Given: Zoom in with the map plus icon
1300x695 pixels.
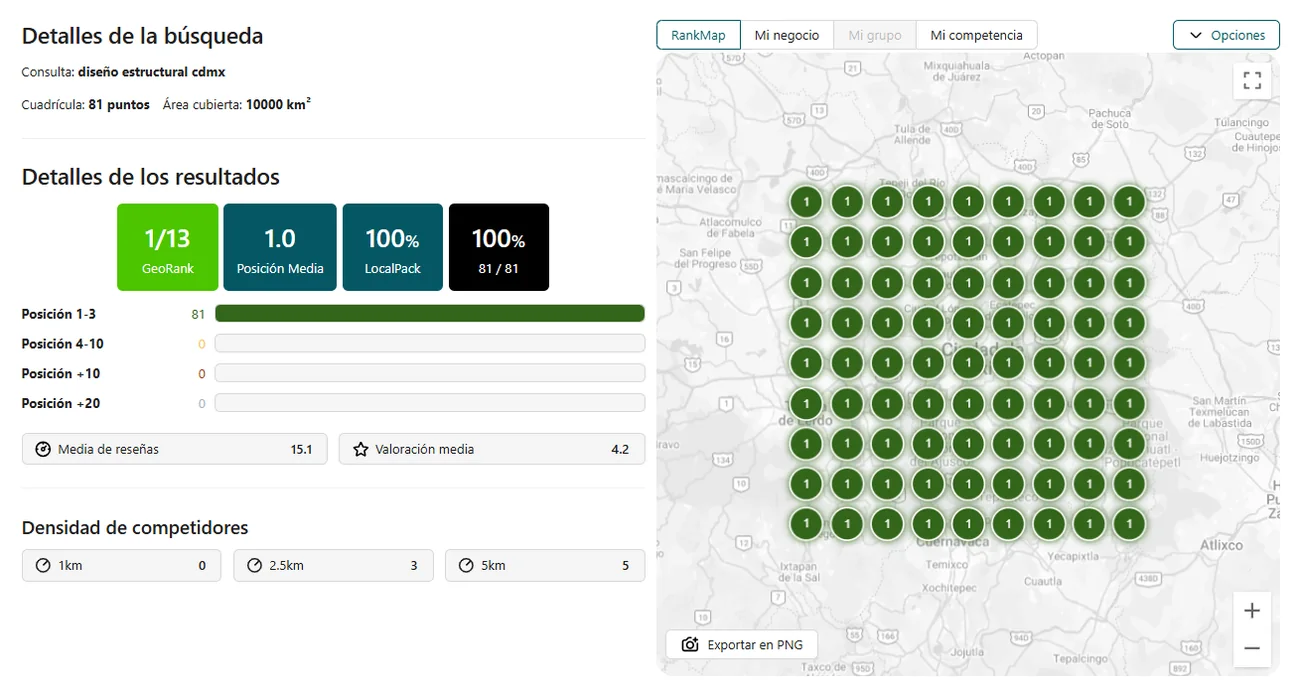Looking at the screenshot, I should point(1252,611).
